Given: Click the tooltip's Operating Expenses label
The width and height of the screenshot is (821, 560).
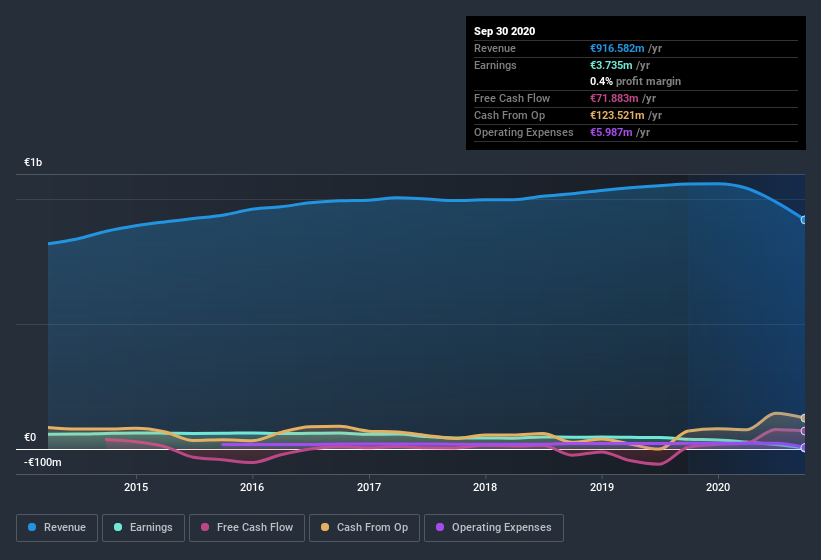Looking at the screenshot, I should (x=524, y=132).
